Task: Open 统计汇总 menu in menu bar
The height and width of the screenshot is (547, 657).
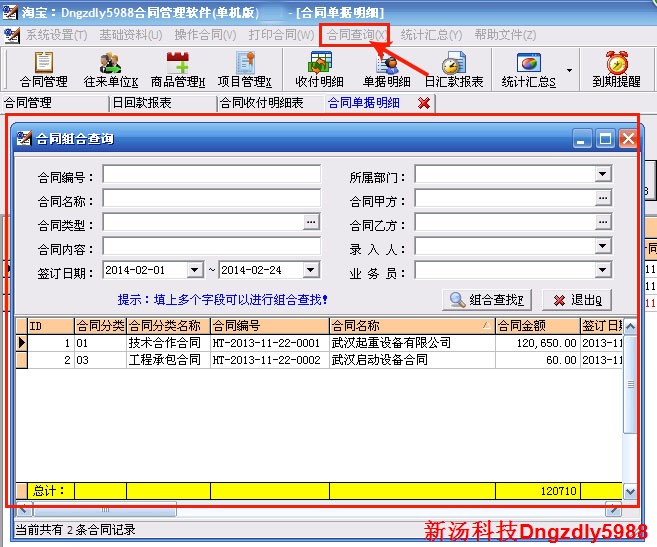Action: tap(431, 35)
